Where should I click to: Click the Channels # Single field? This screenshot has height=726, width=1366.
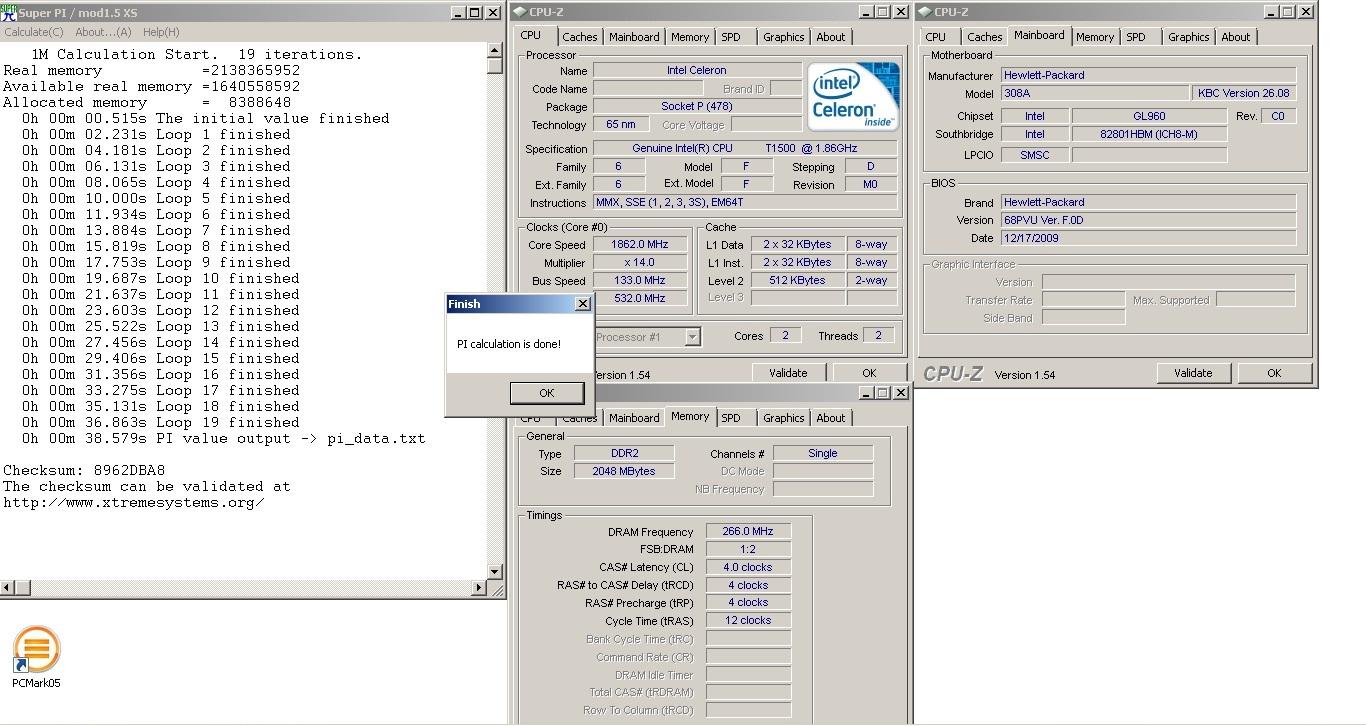[822, 453]
